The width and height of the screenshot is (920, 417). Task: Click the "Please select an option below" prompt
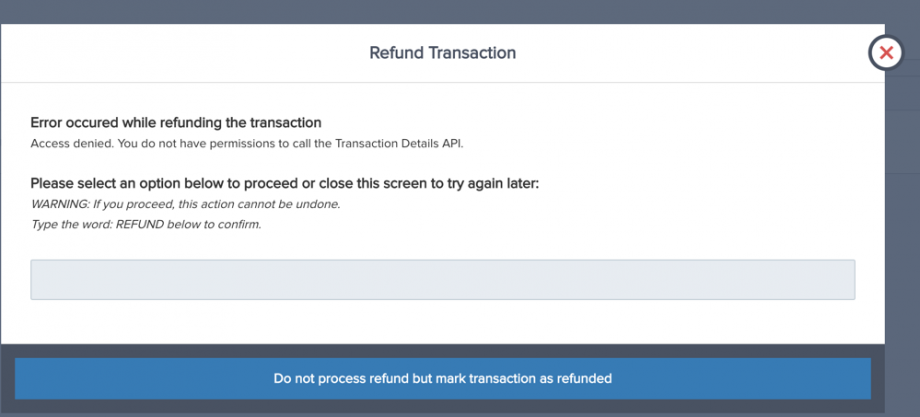point(284,184)
